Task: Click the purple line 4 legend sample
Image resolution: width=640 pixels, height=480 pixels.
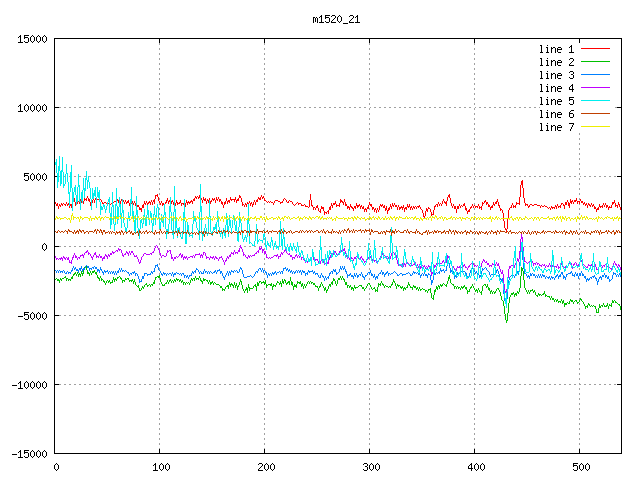Action: pos(595,88)
